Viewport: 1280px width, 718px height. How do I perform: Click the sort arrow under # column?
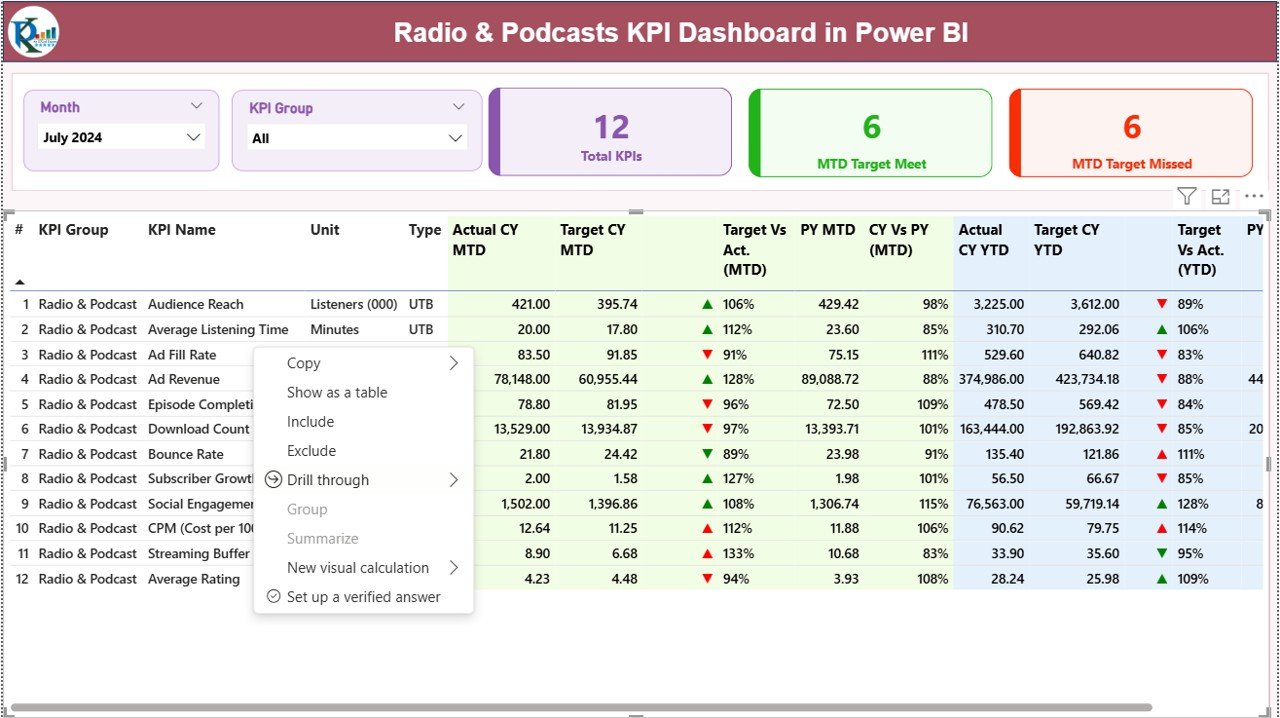(x=19, y=282)
